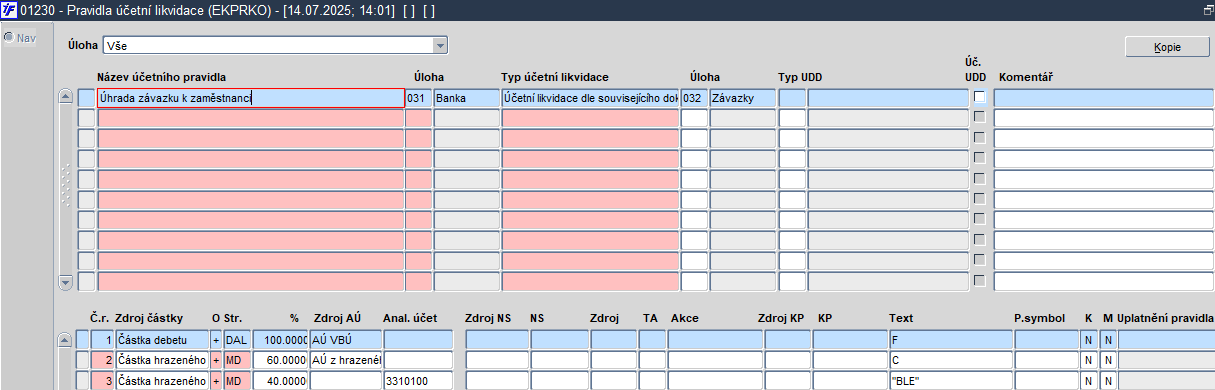Select the Nav radio button
Viewport: 1215px width, 390px height.
(x=8, y=38)
